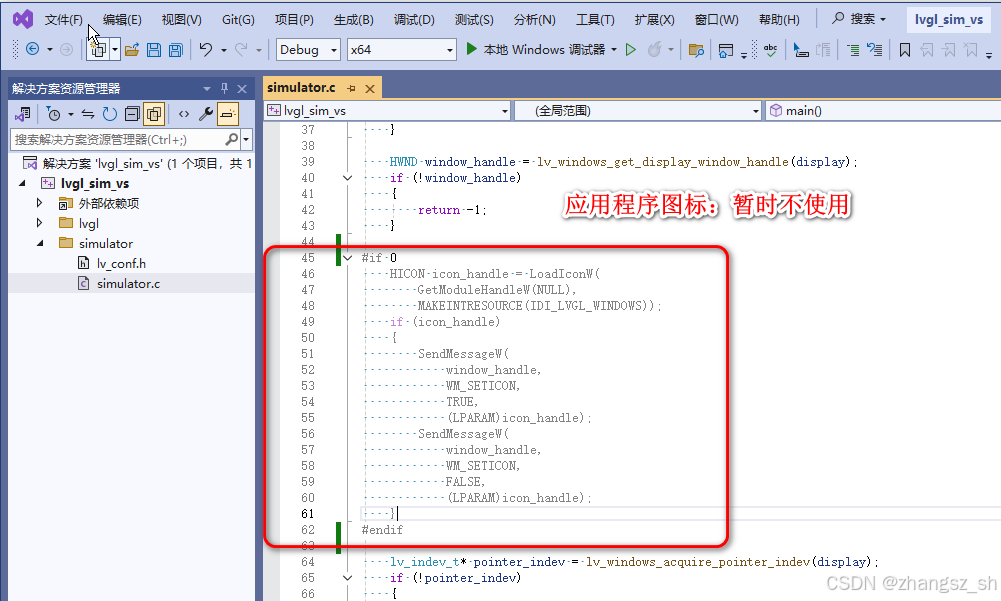Select simulator.c in Solution Explorer tree
Viewport: 1001px width, 601px height.
coord(128,284)
